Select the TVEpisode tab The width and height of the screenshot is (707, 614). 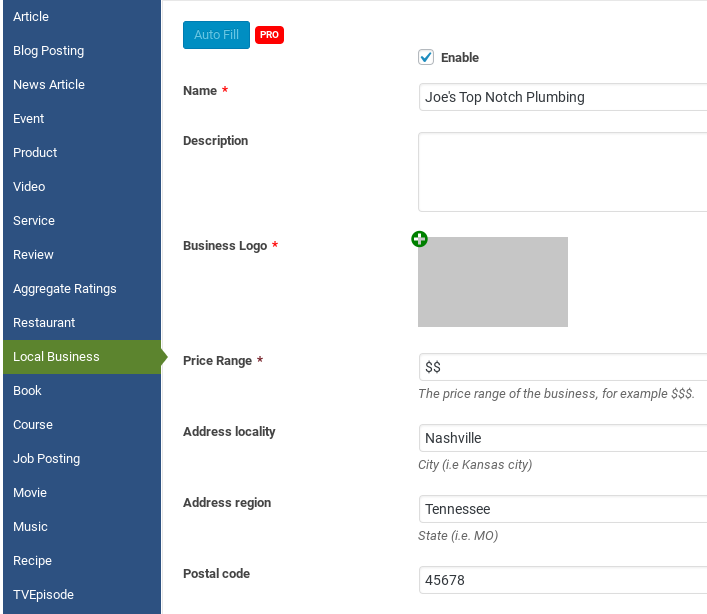(82, 595)
